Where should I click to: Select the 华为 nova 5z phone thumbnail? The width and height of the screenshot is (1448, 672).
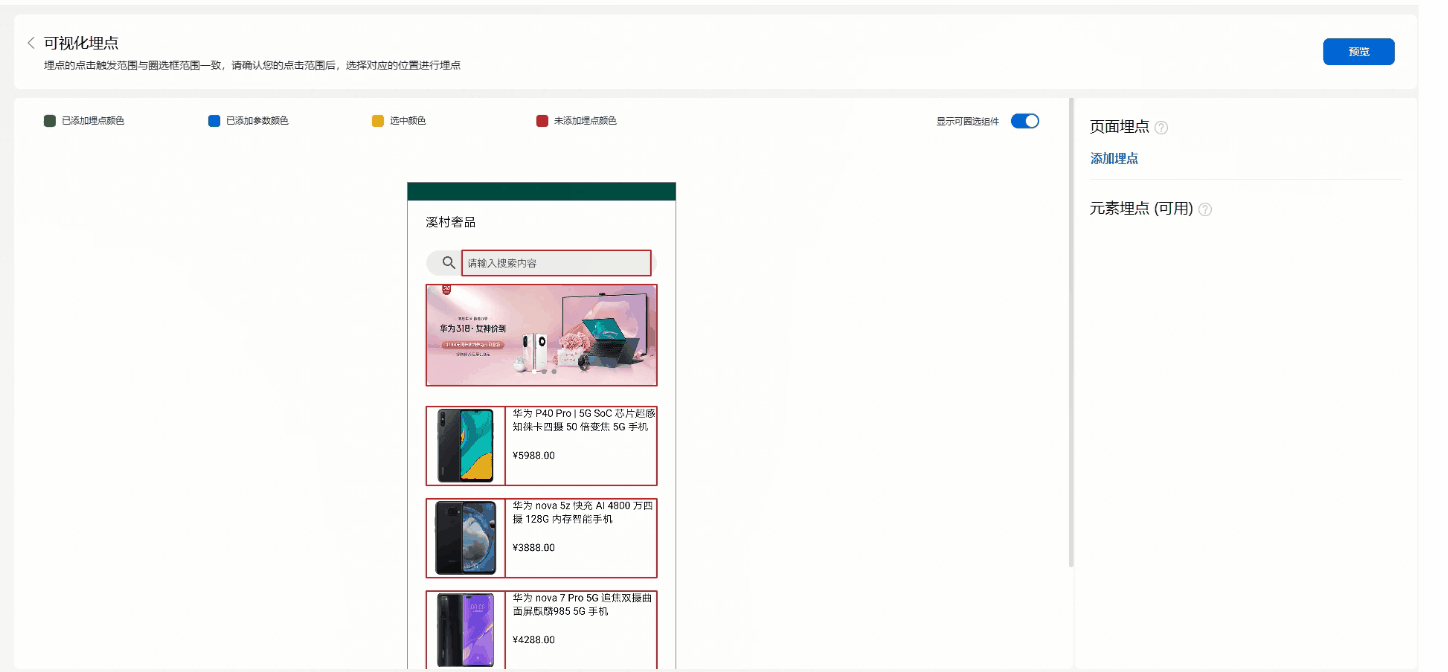pyautogui.click(x=465, y=538)
